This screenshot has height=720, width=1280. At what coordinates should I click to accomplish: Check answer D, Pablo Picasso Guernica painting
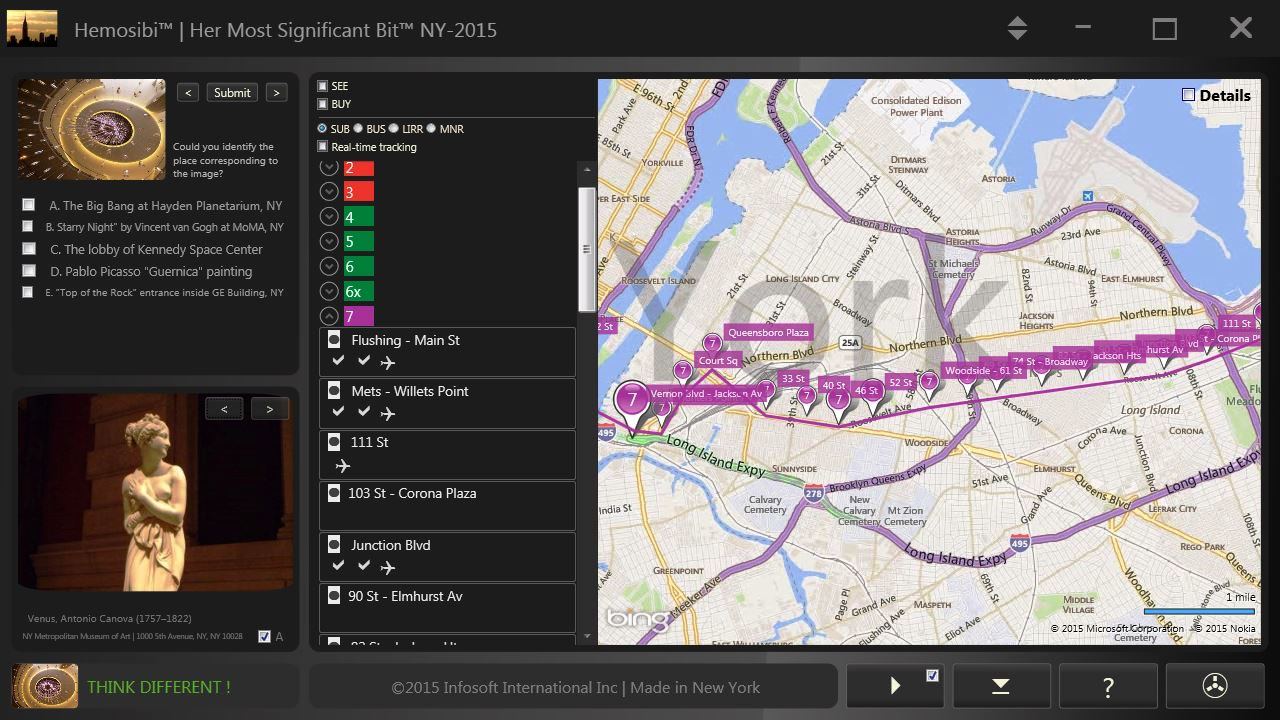coord(28,271)
